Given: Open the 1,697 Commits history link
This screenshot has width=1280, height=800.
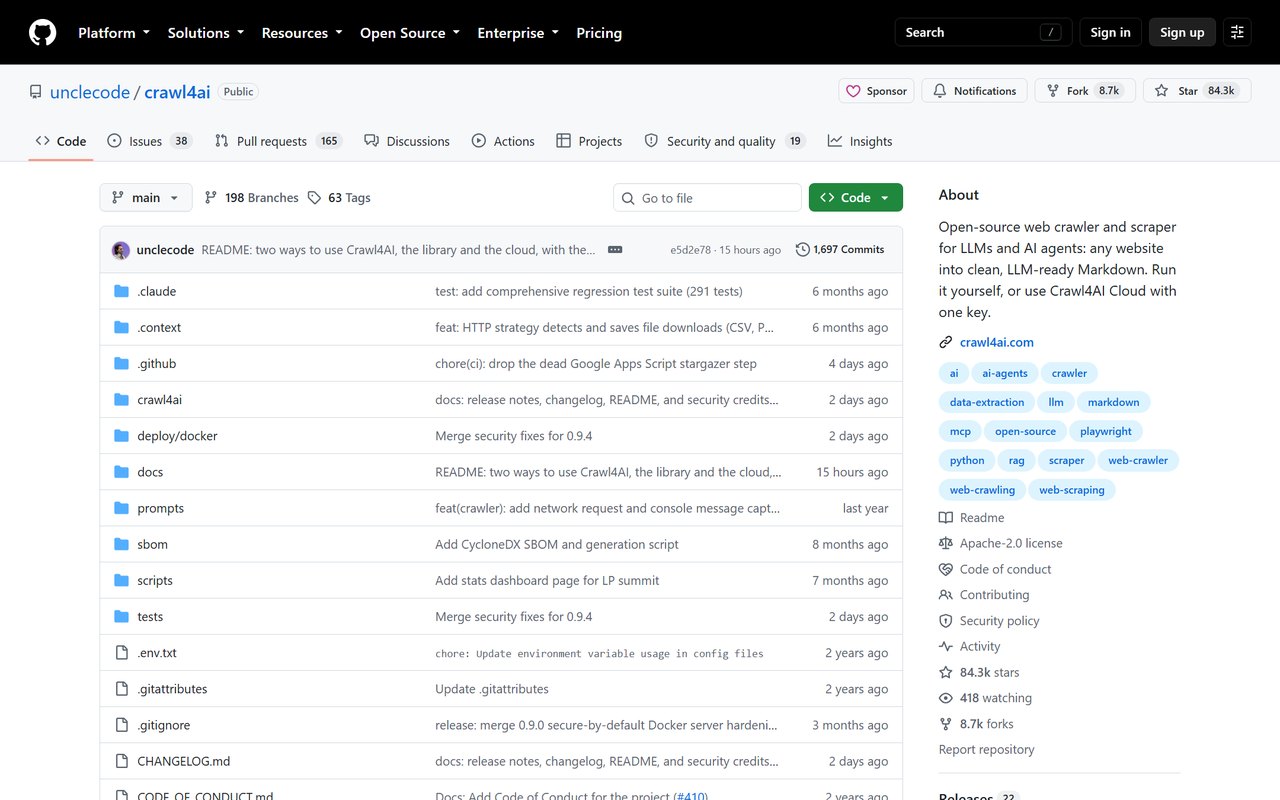Looking at the screenshot, I should [840, 250].
